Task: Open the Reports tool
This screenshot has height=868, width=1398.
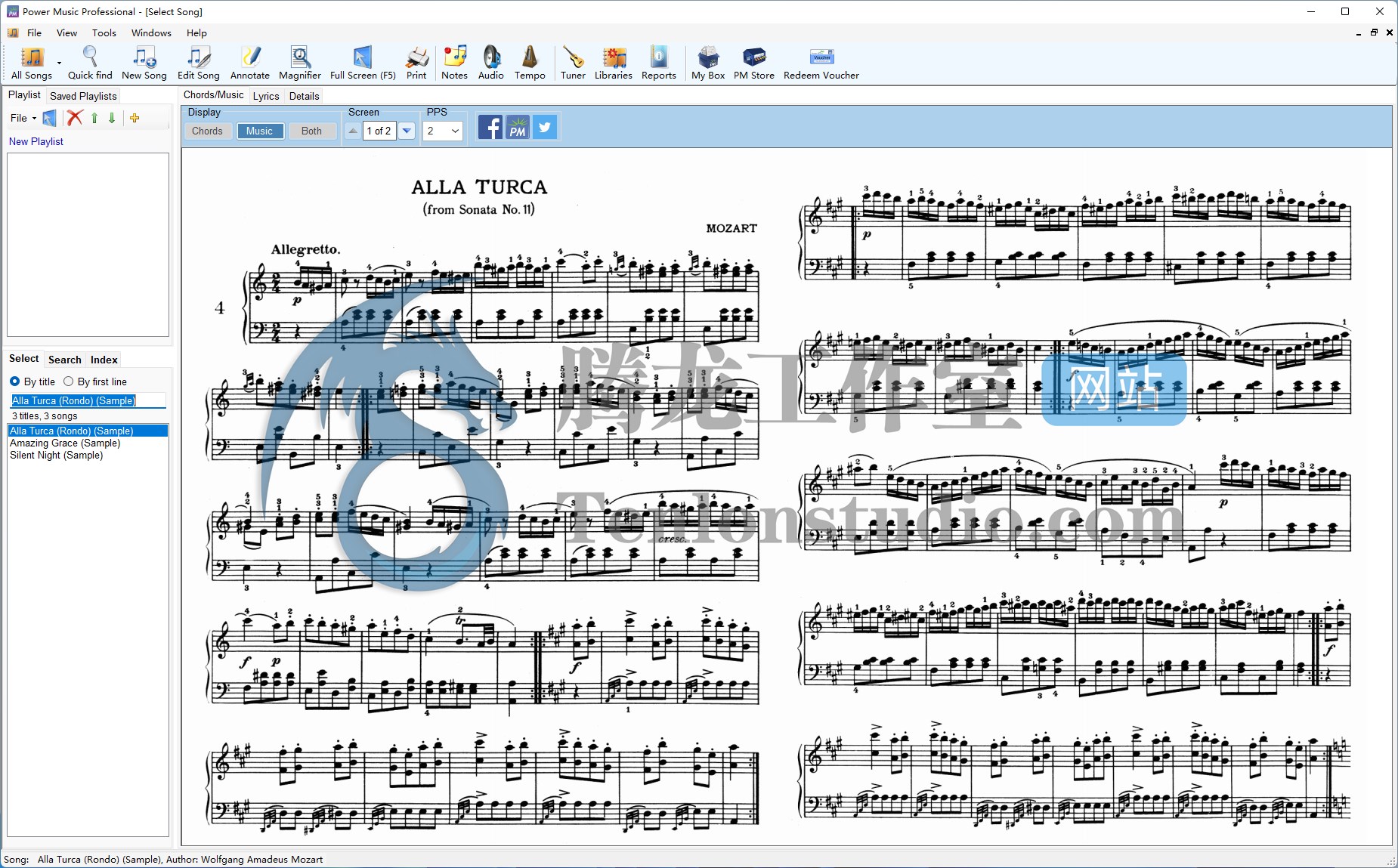Action: (659, 63)
